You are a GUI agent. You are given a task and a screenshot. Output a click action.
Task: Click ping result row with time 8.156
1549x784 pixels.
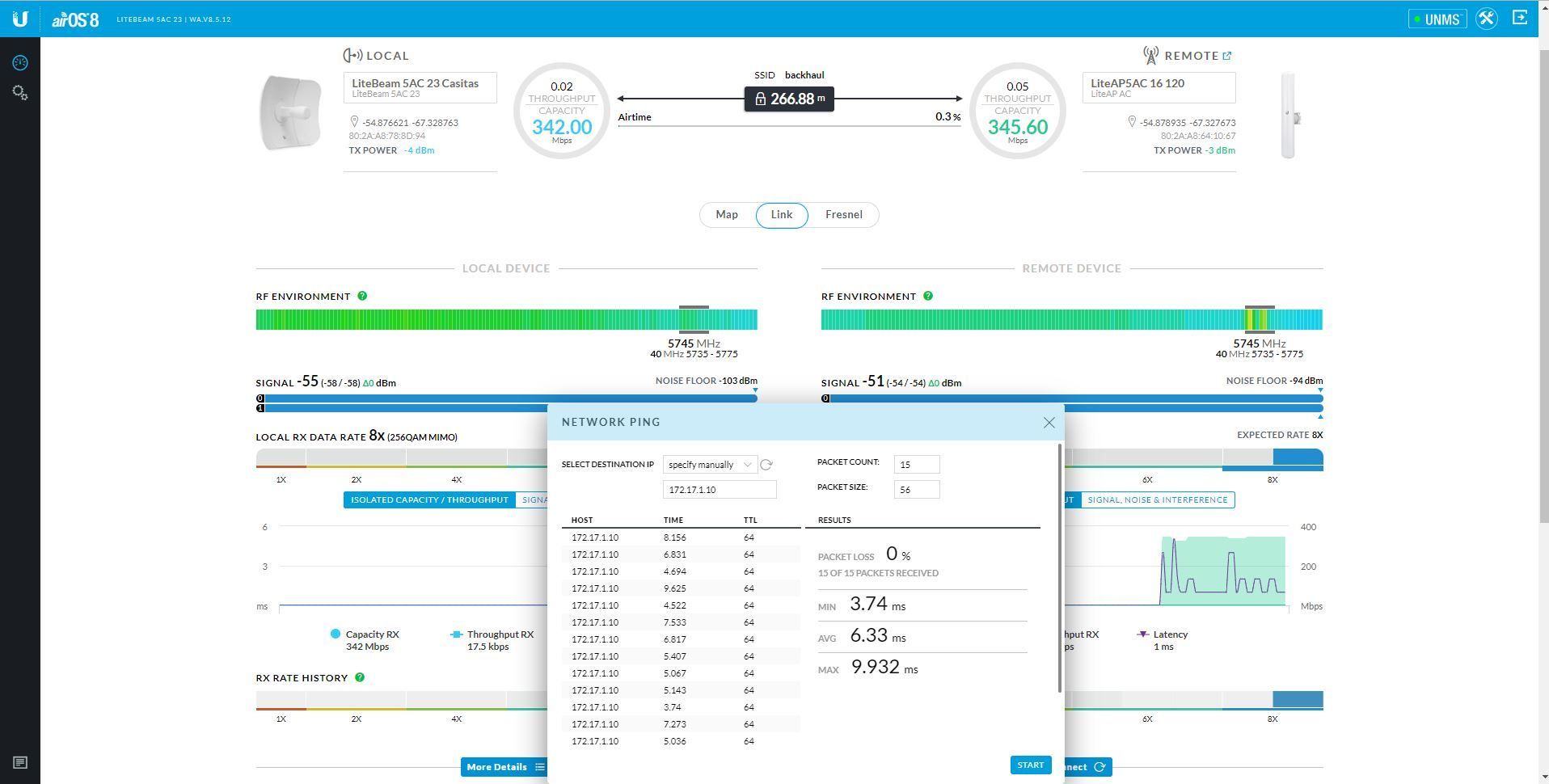point(681,537)
